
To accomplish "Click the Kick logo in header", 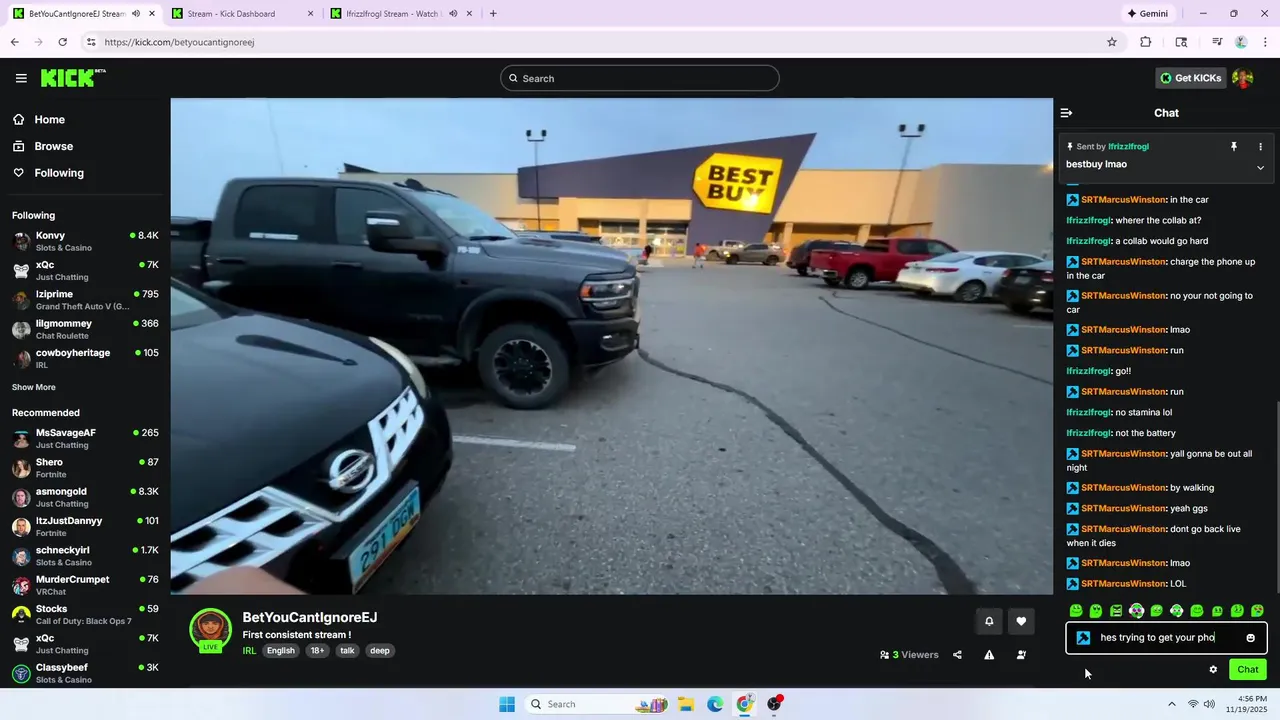I will click(x=73, y=78).
